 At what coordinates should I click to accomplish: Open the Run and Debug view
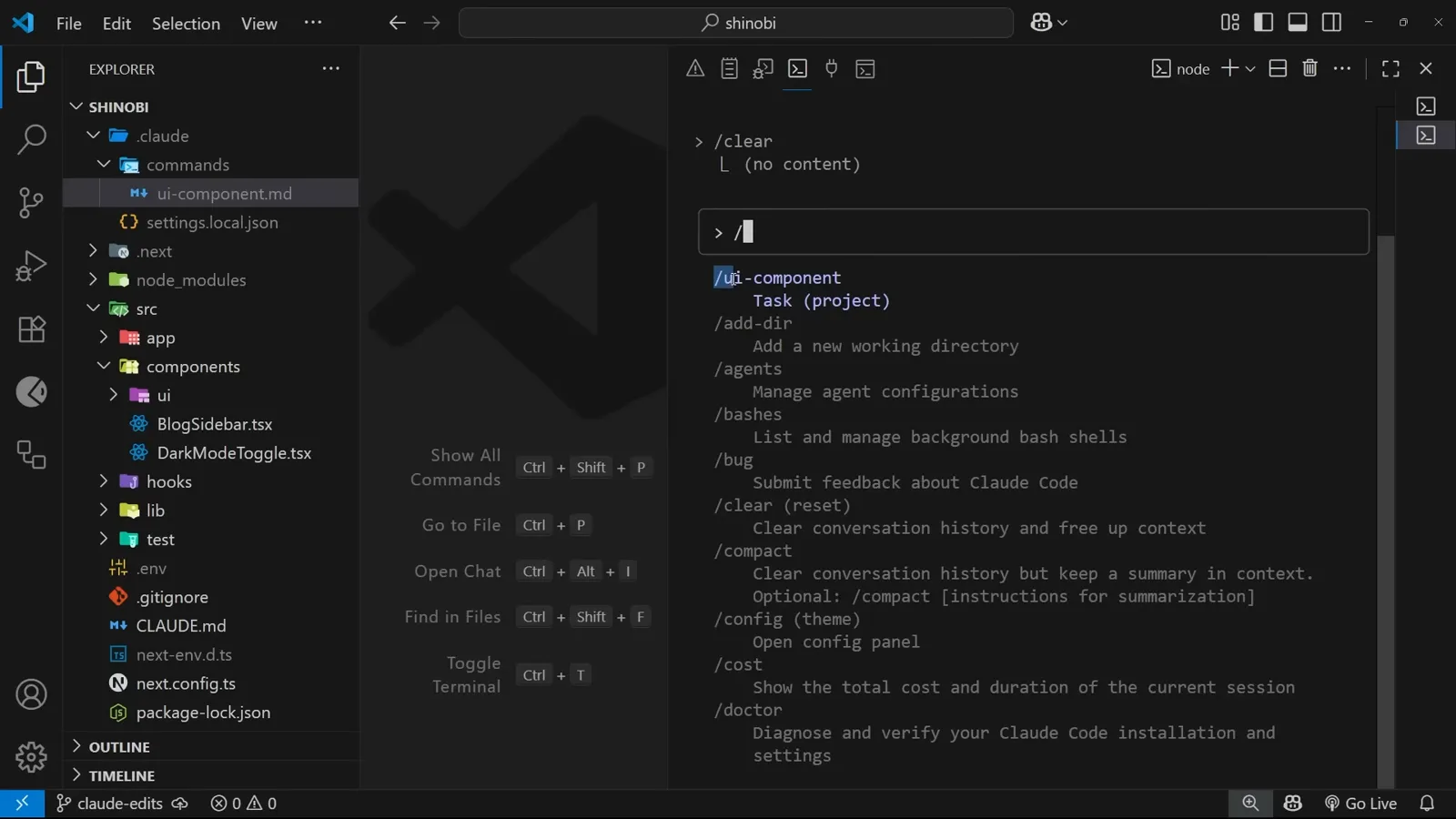click(x=31, y=266)
